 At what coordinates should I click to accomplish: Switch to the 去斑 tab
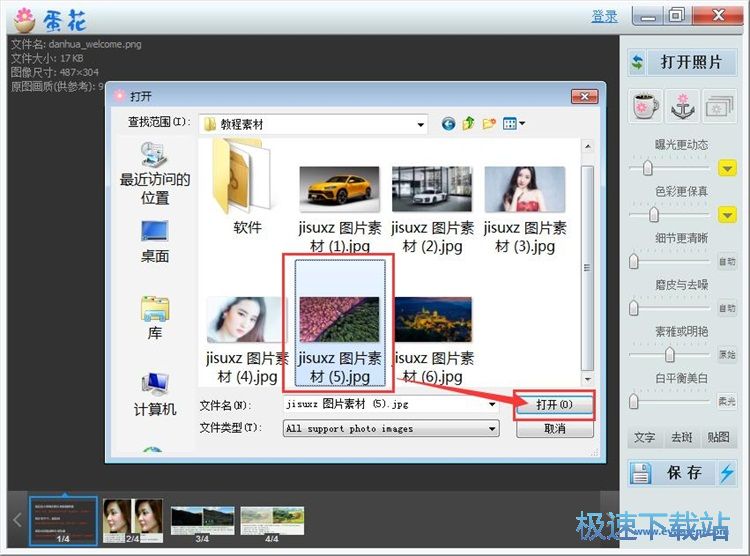click(x=681, y=438)
